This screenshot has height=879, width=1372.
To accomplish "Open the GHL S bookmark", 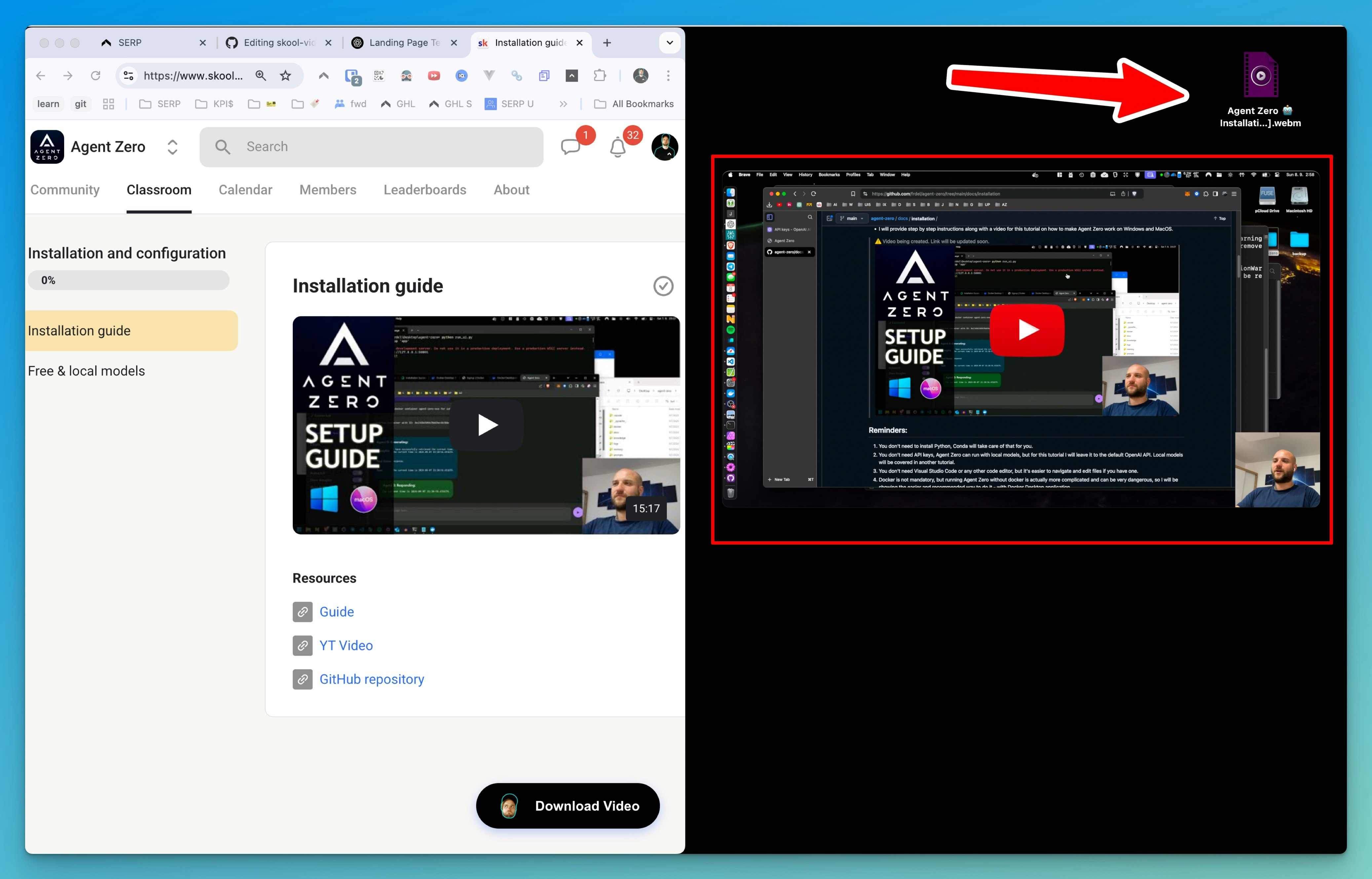I will click(x=450, y=104).
